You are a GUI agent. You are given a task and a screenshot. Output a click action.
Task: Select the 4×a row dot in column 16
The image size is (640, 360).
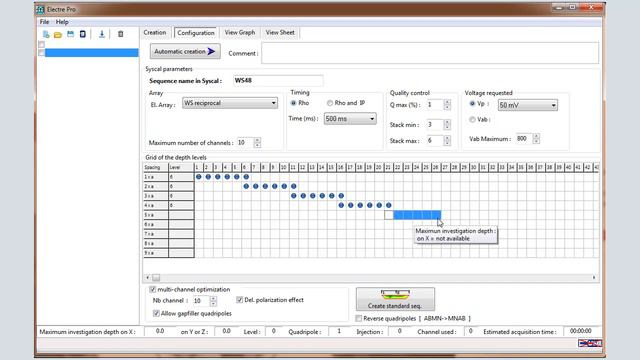coord(341,205)
